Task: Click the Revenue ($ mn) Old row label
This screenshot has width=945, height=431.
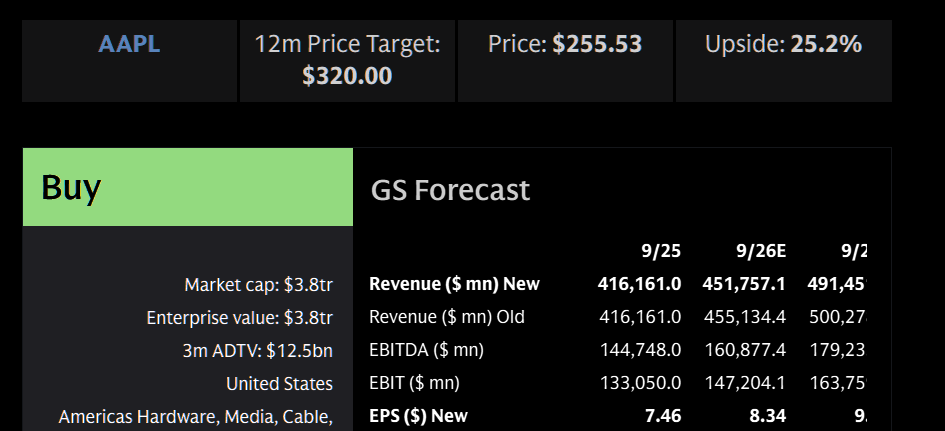Action: point(446,317)
